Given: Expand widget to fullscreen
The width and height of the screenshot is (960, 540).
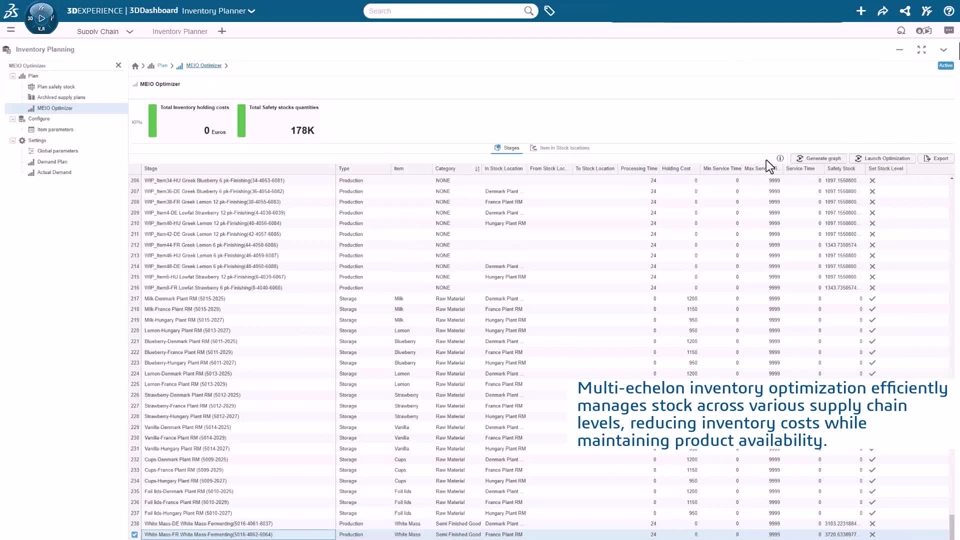Looking at the screenshot, I should tap(921, 50).
